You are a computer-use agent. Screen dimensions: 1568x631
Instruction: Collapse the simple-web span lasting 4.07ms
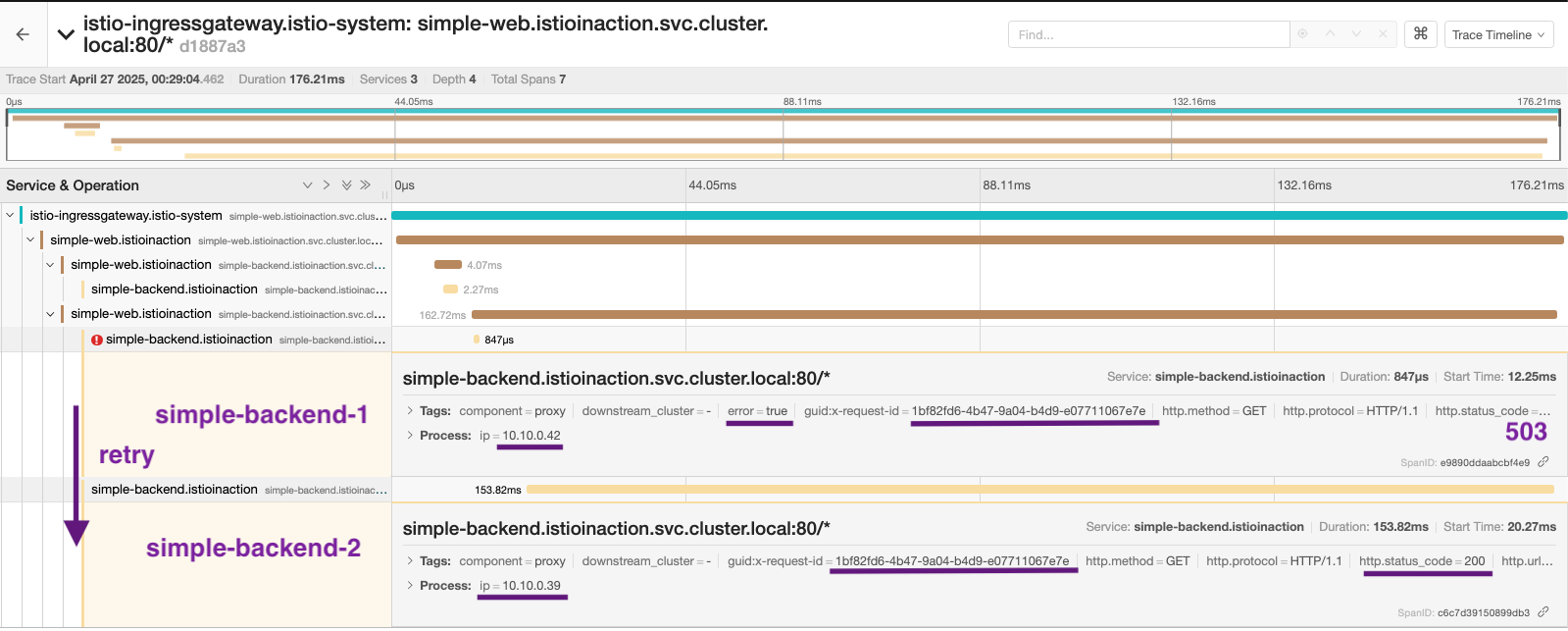coord(51,265)
